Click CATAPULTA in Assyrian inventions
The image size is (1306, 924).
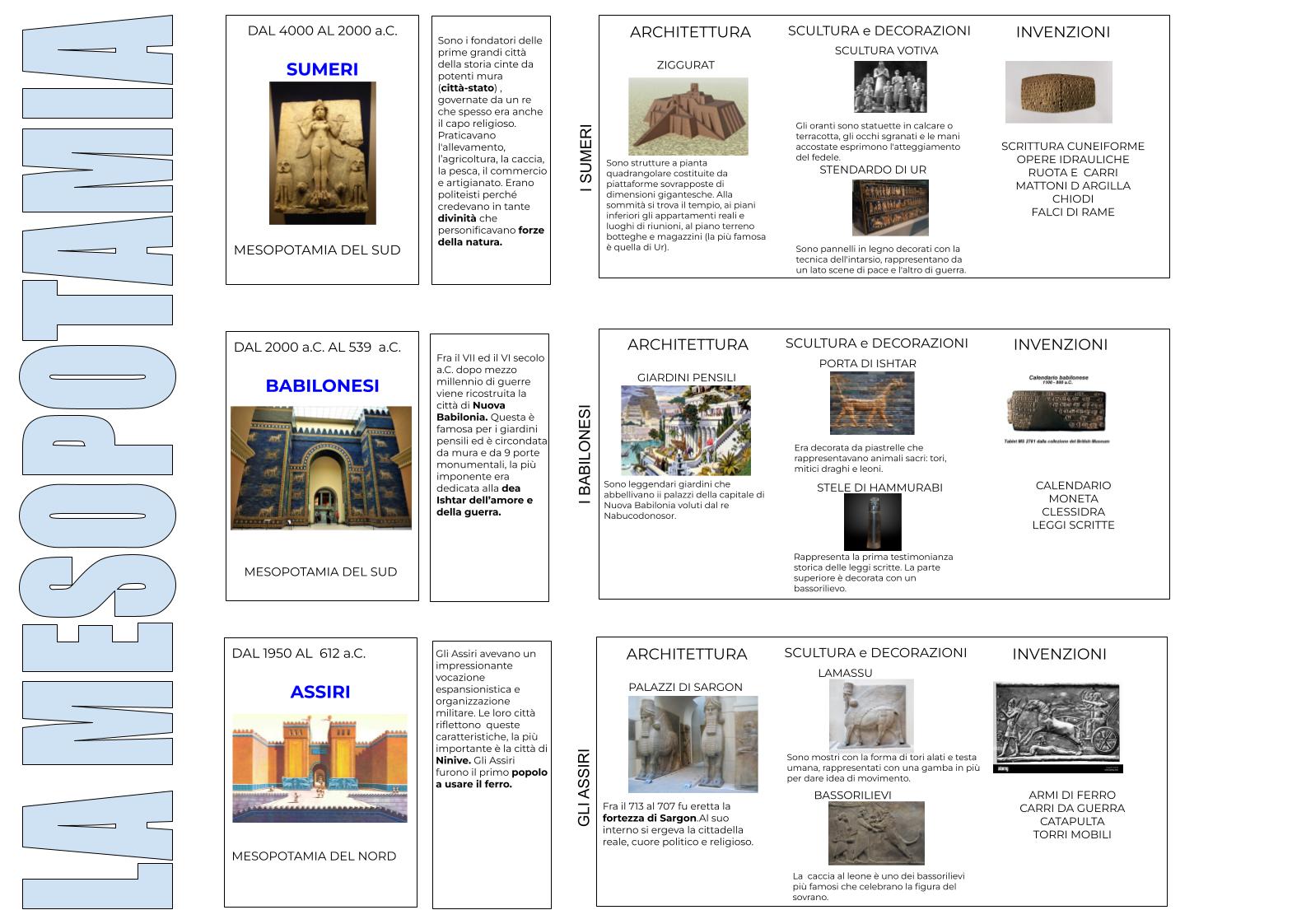[1072, 821]
